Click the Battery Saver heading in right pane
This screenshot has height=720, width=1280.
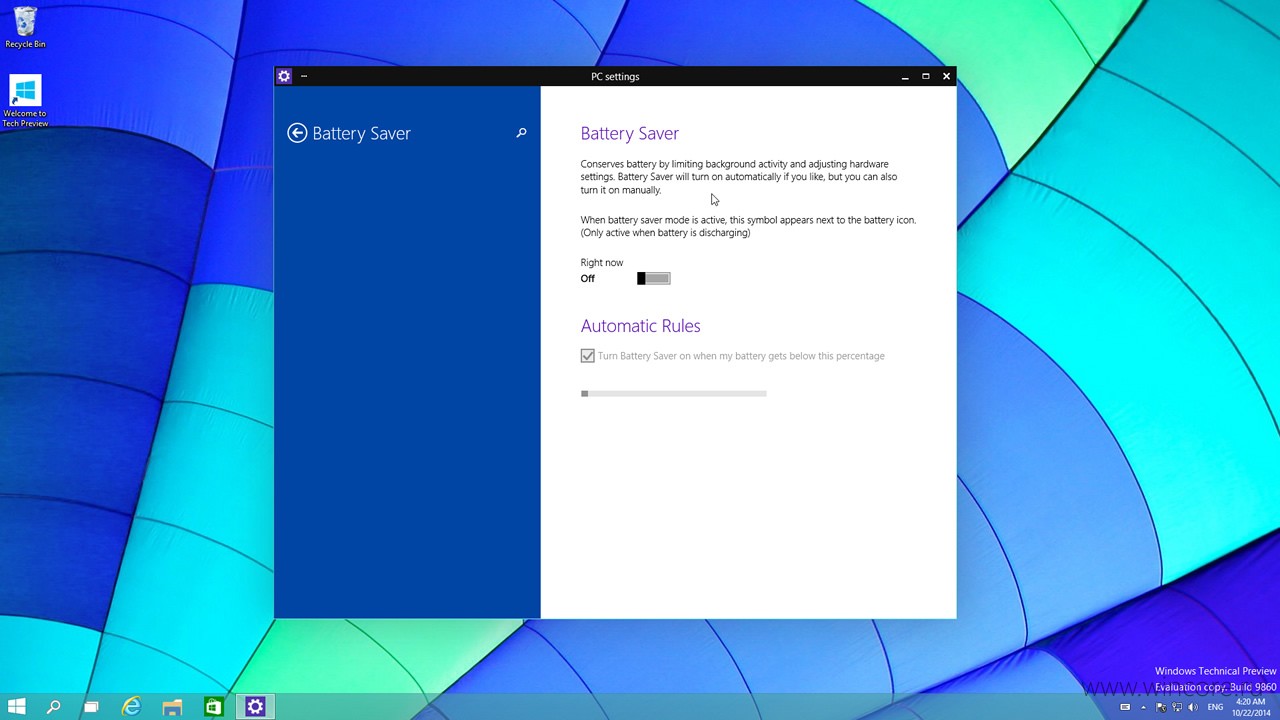630,133
